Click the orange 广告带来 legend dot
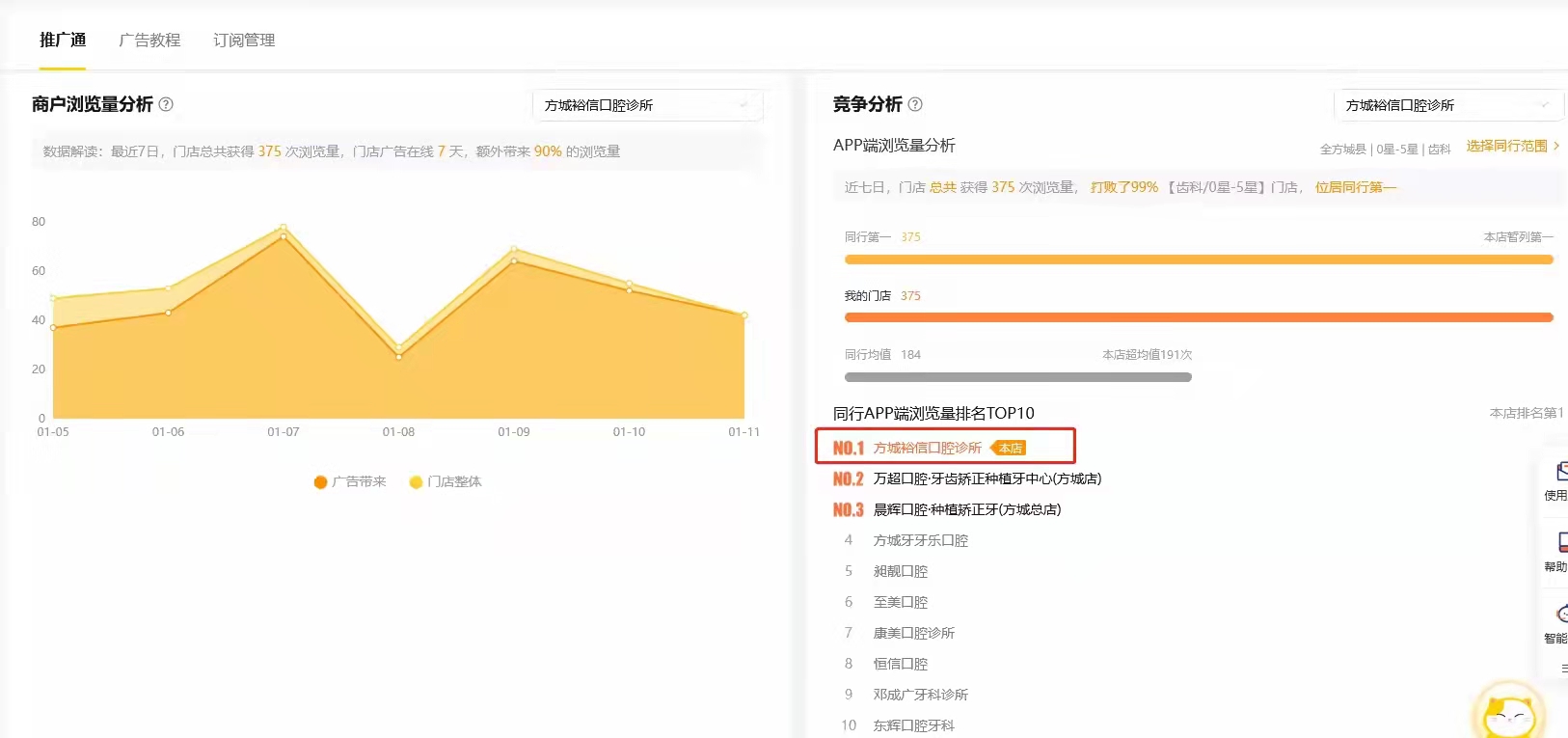 pyautogui.click(x=320, y=482)
